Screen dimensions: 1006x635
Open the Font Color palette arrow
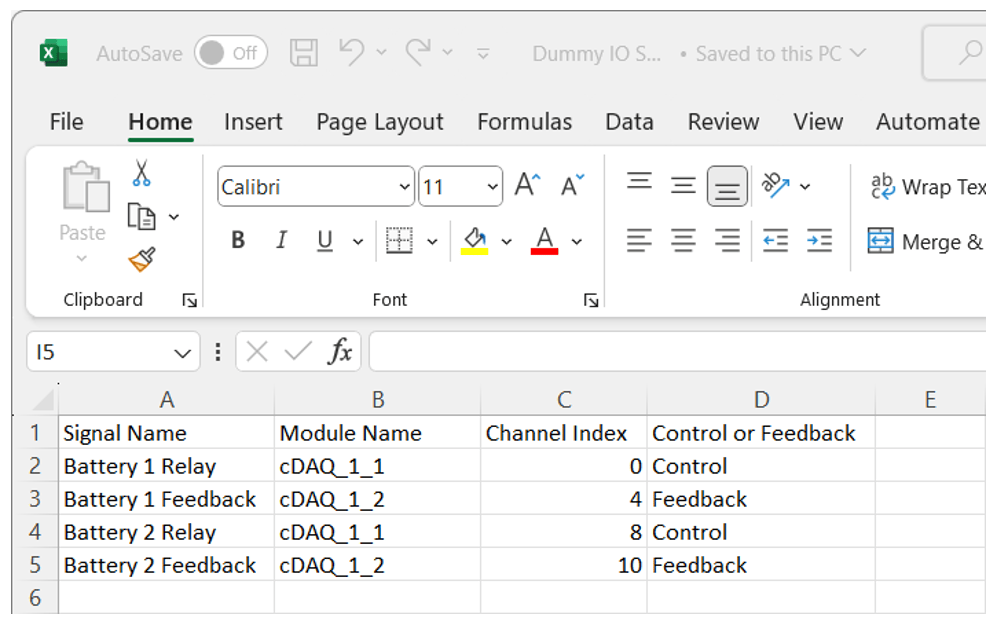[577, 242]
